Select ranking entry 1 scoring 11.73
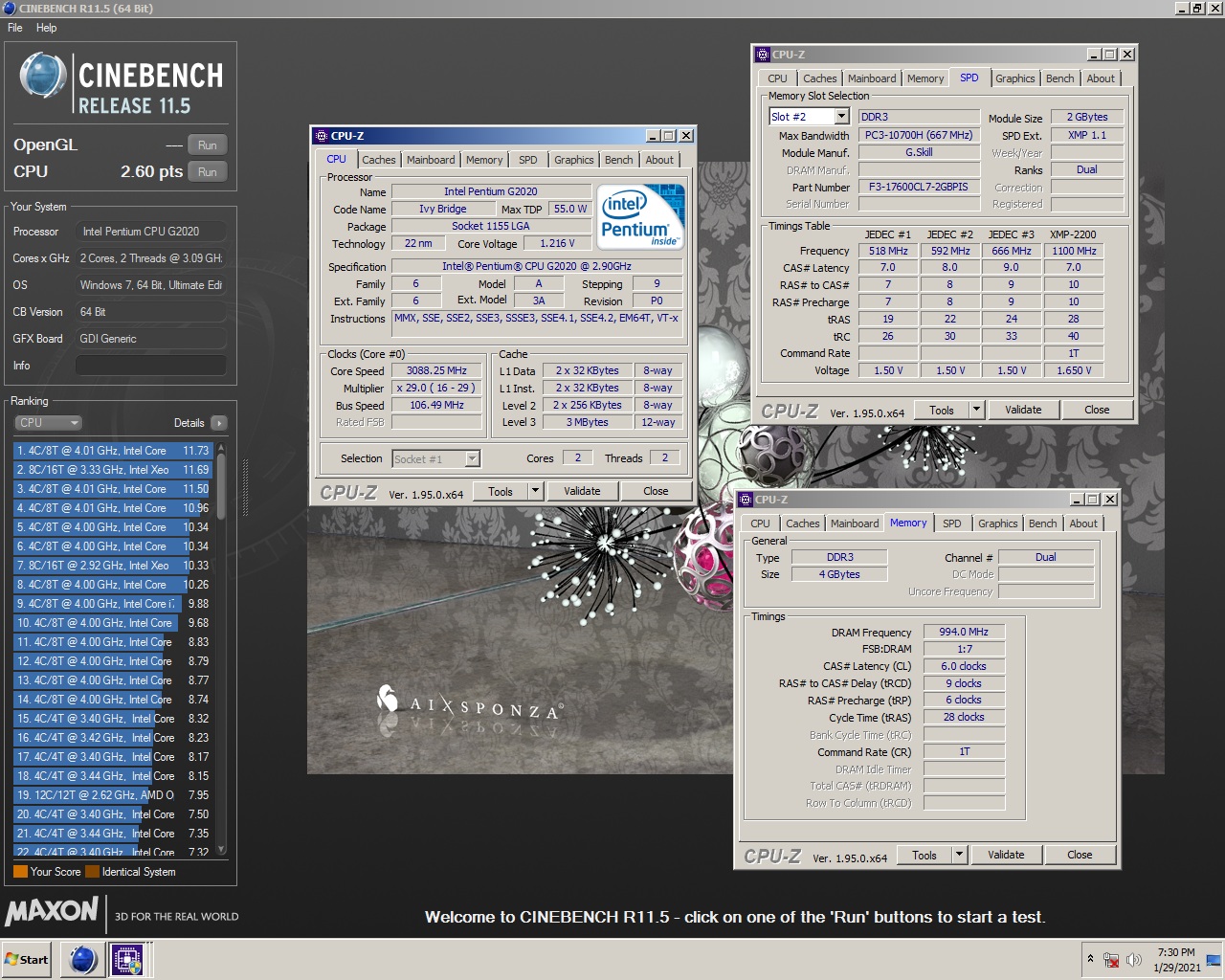The width and height of the screenshot is (1225, 980). tap(113, 451)
